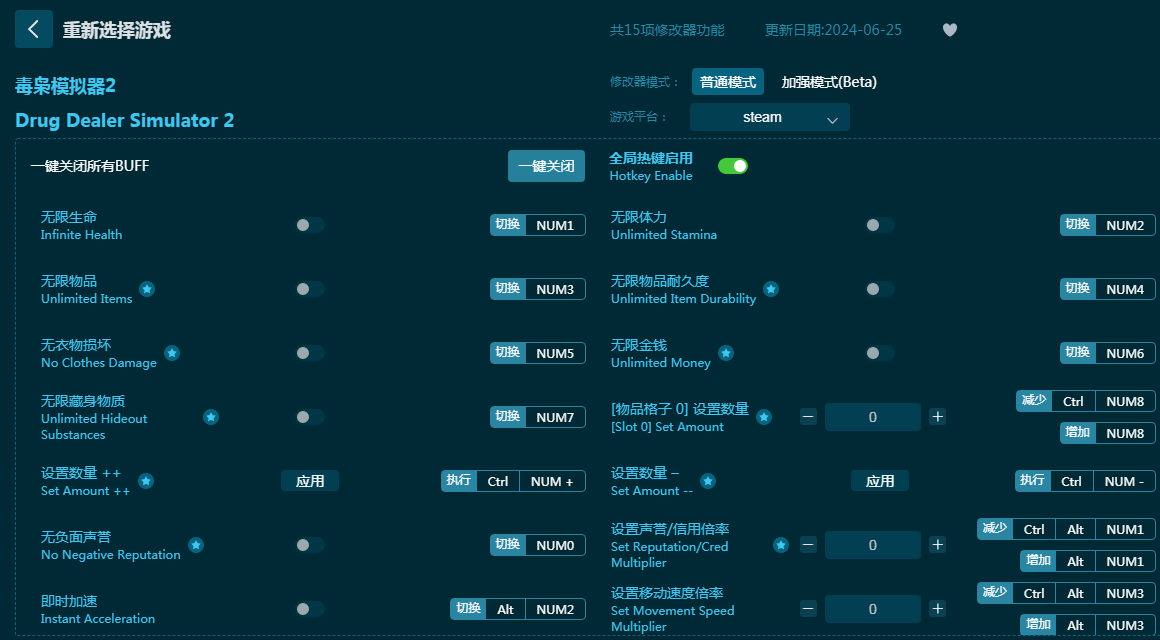This screenshot has height=640, width=1160.
Task: Click NUM + hotkey for Set Amount ++
Action: [x=552, y=481]
